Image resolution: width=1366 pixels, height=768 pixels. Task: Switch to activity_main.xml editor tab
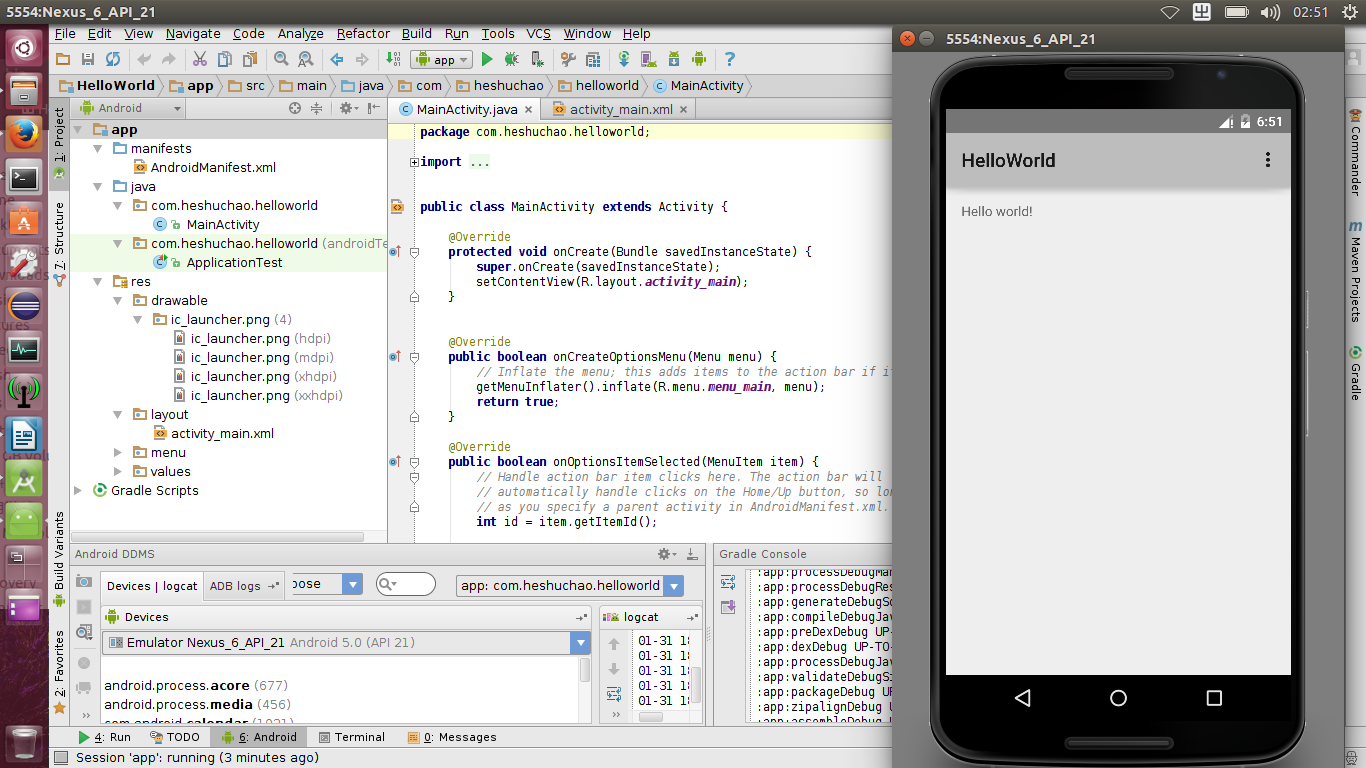pyautogui.click(x=621, y=109)
